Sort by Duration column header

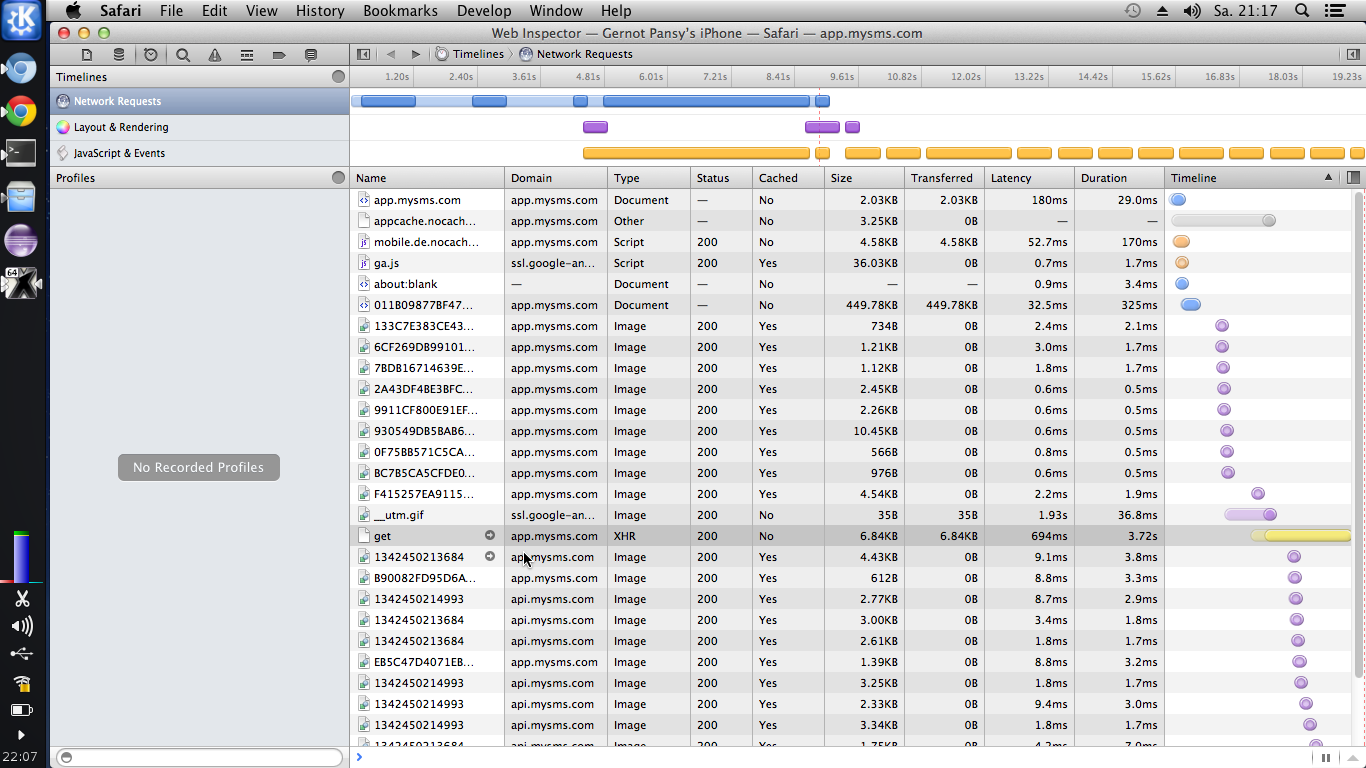[1119, 178]
